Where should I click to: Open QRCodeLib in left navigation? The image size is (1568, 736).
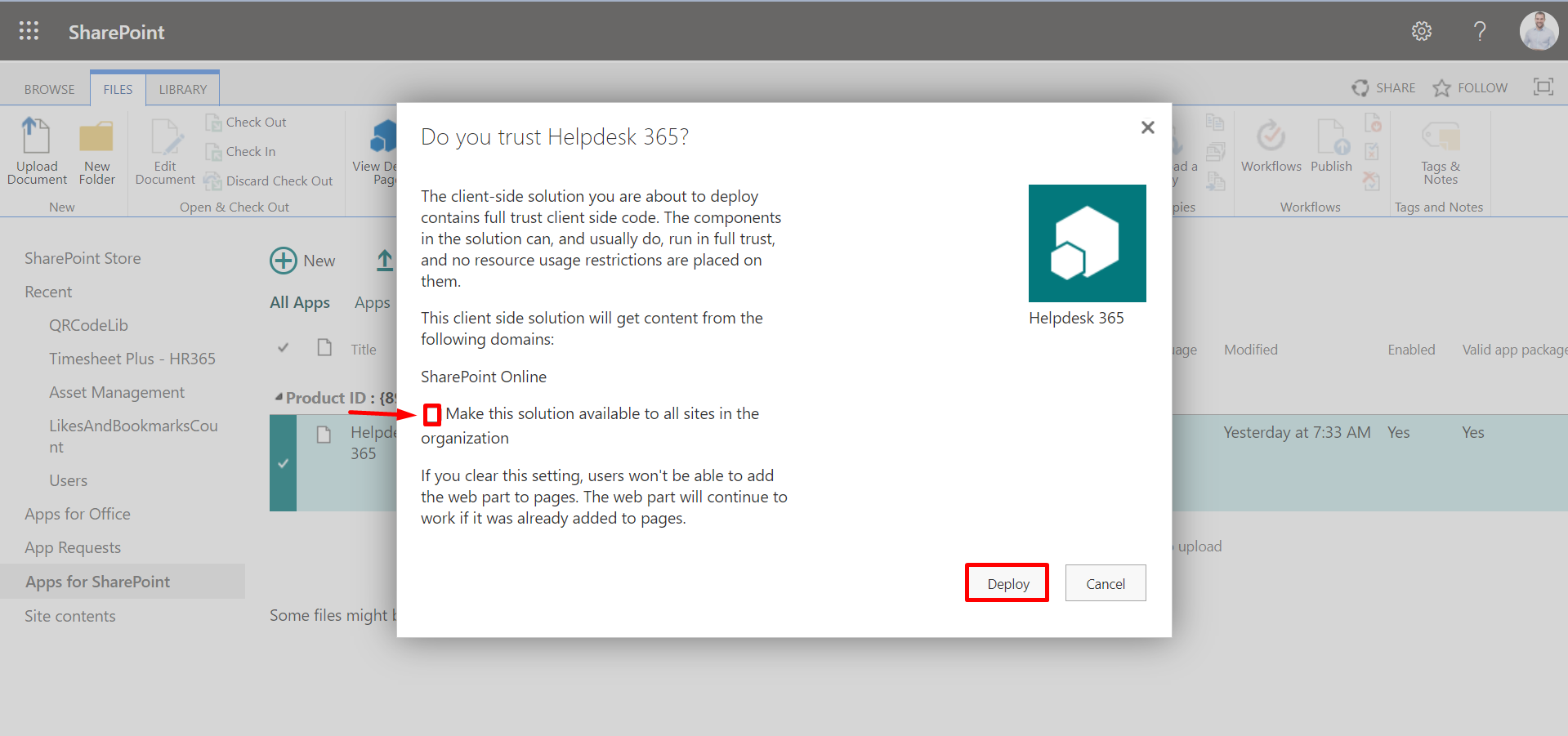point(88,325)
